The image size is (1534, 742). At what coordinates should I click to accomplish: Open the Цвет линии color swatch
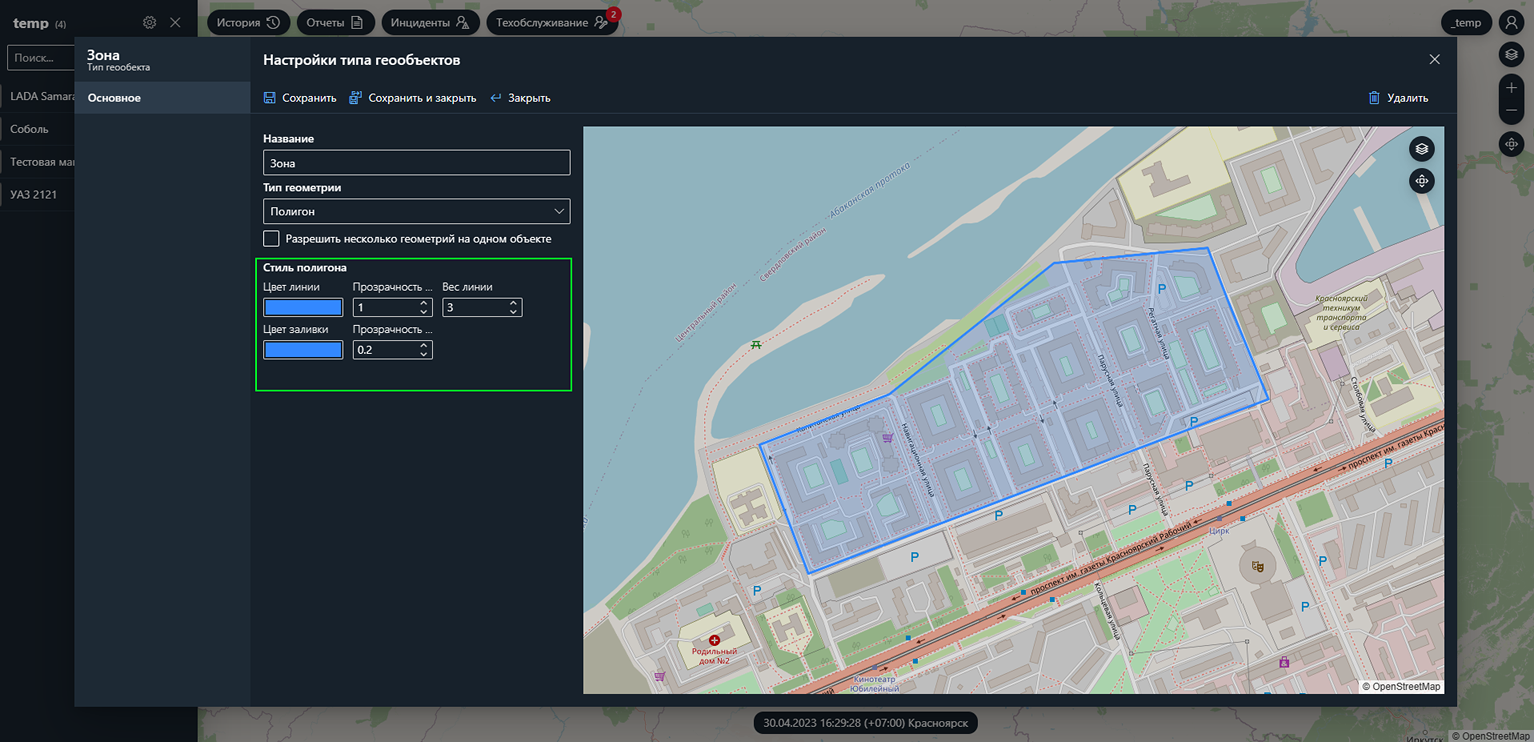303,308
